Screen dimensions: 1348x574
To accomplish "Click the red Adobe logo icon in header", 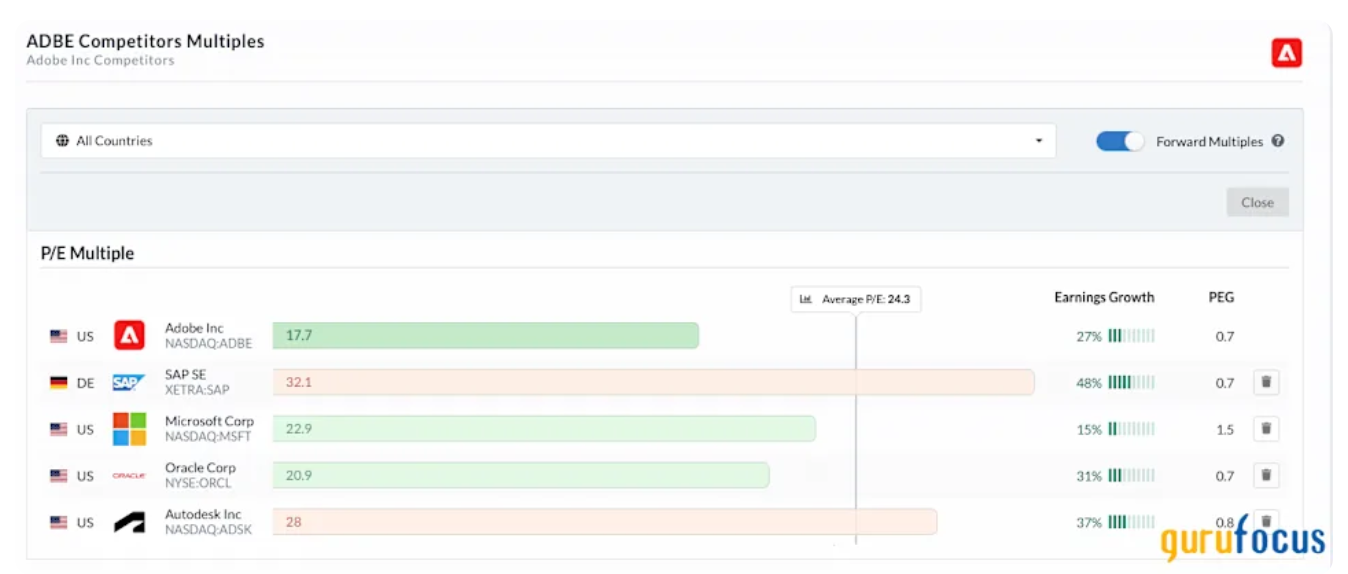I will point(1286,53).
